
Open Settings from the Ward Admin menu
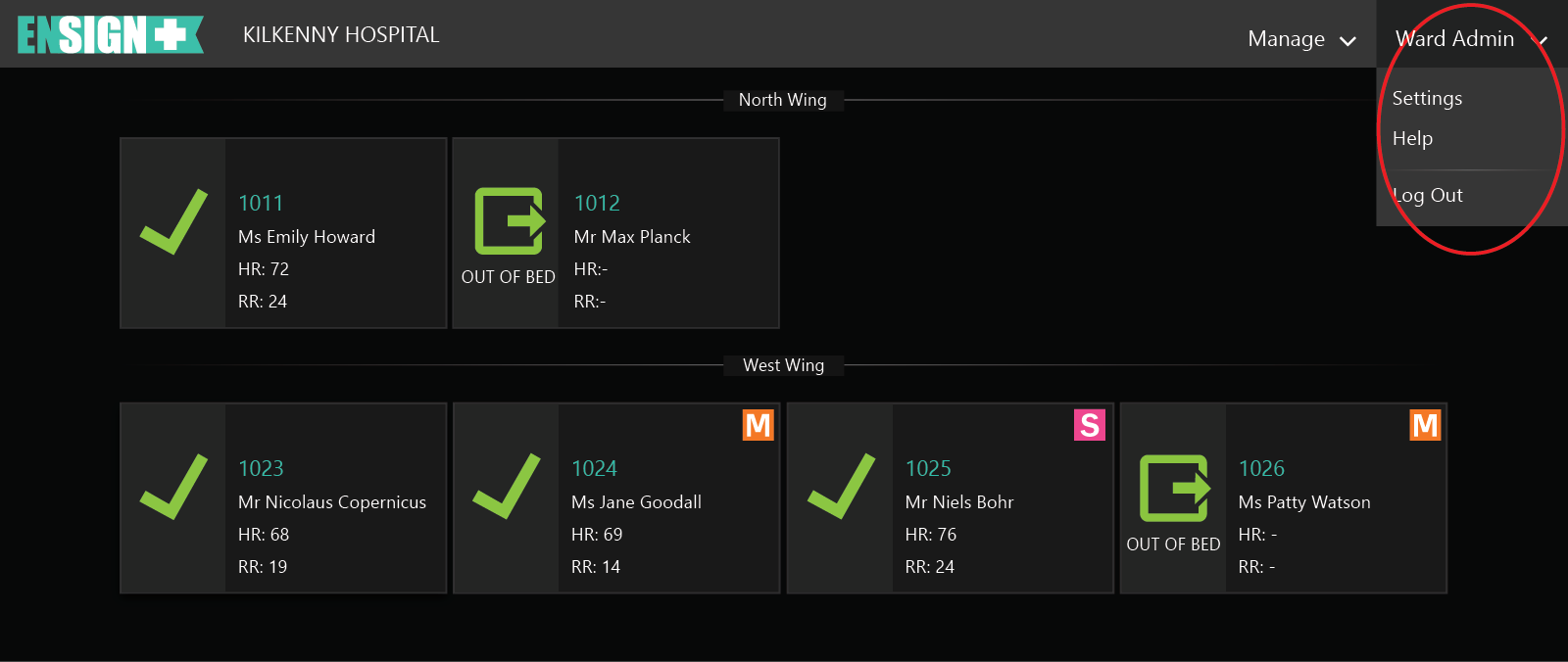click(x=1427, y=98)
